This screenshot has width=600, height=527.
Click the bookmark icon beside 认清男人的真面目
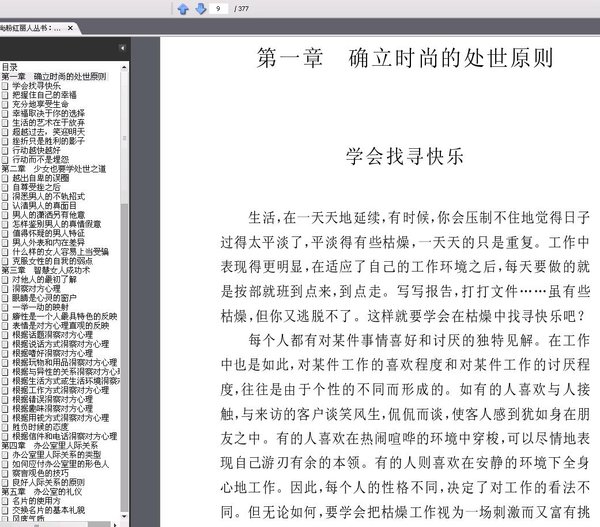click(5, 206)
